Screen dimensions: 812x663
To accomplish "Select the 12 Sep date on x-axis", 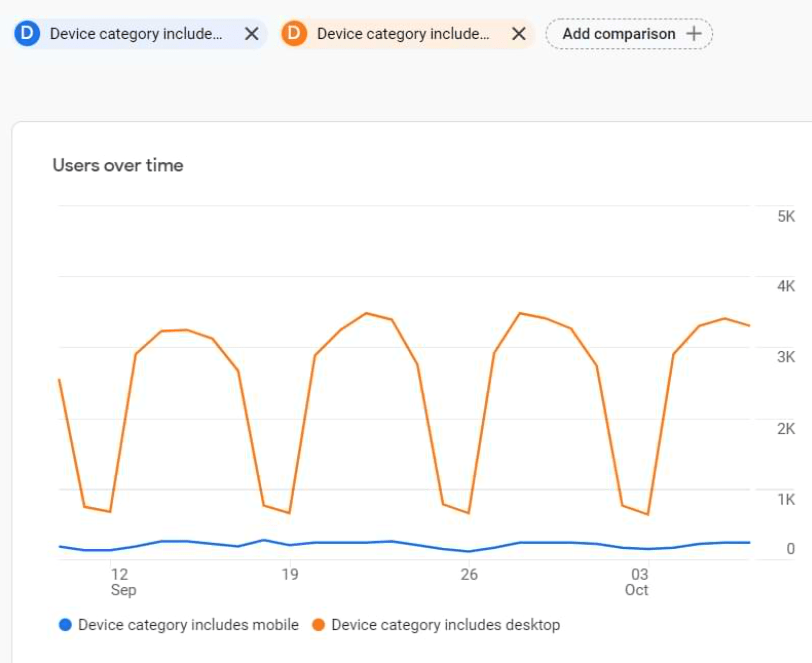I will click(x=121, y=582).
